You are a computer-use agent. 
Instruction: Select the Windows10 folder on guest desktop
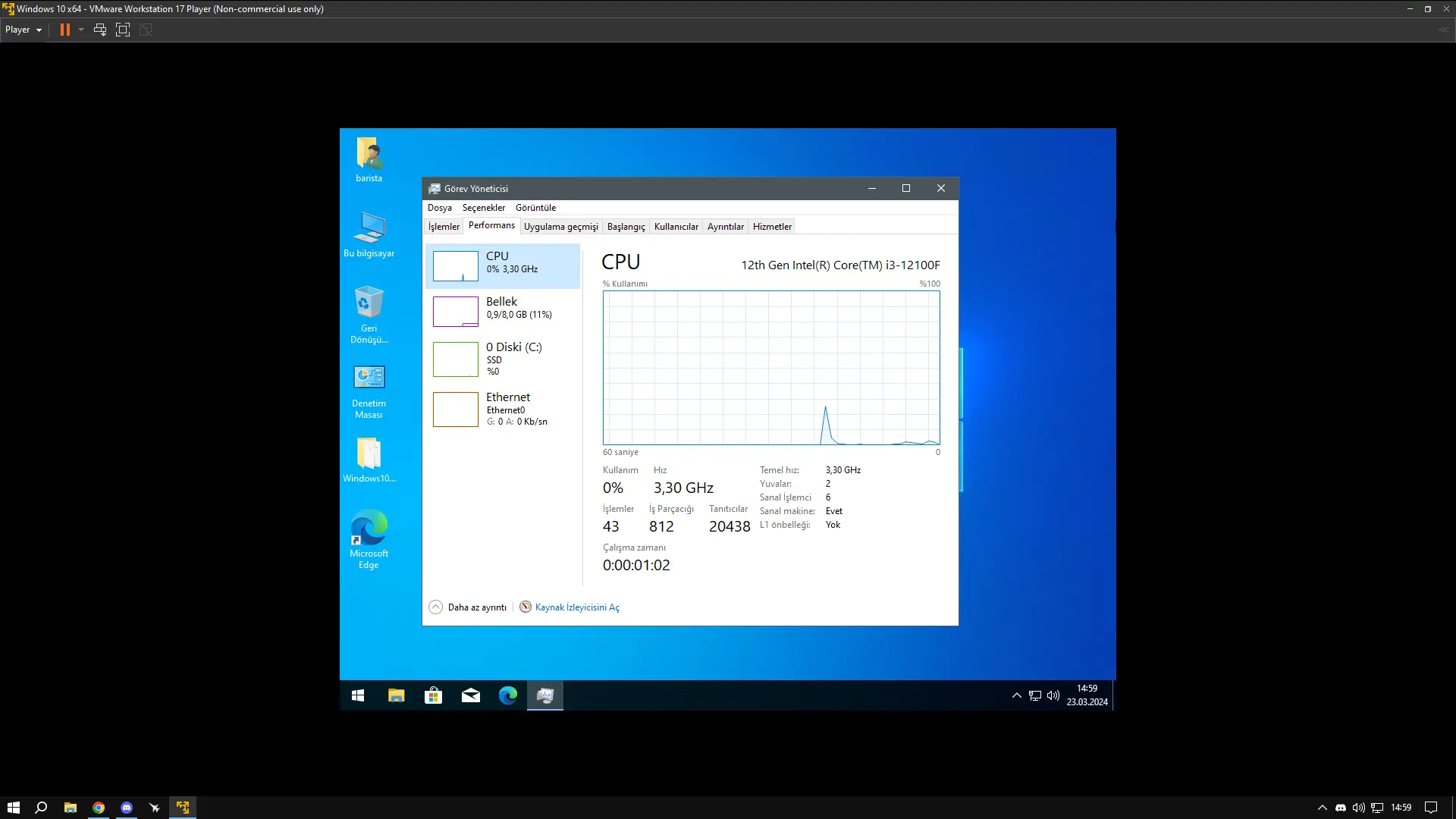click(369, 460)
